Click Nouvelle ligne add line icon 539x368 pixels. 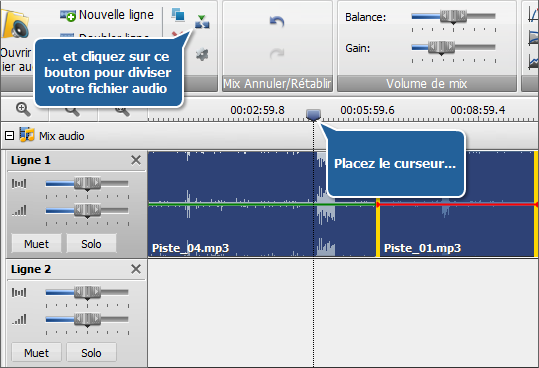pyautogui.click(x=68, y=15)
